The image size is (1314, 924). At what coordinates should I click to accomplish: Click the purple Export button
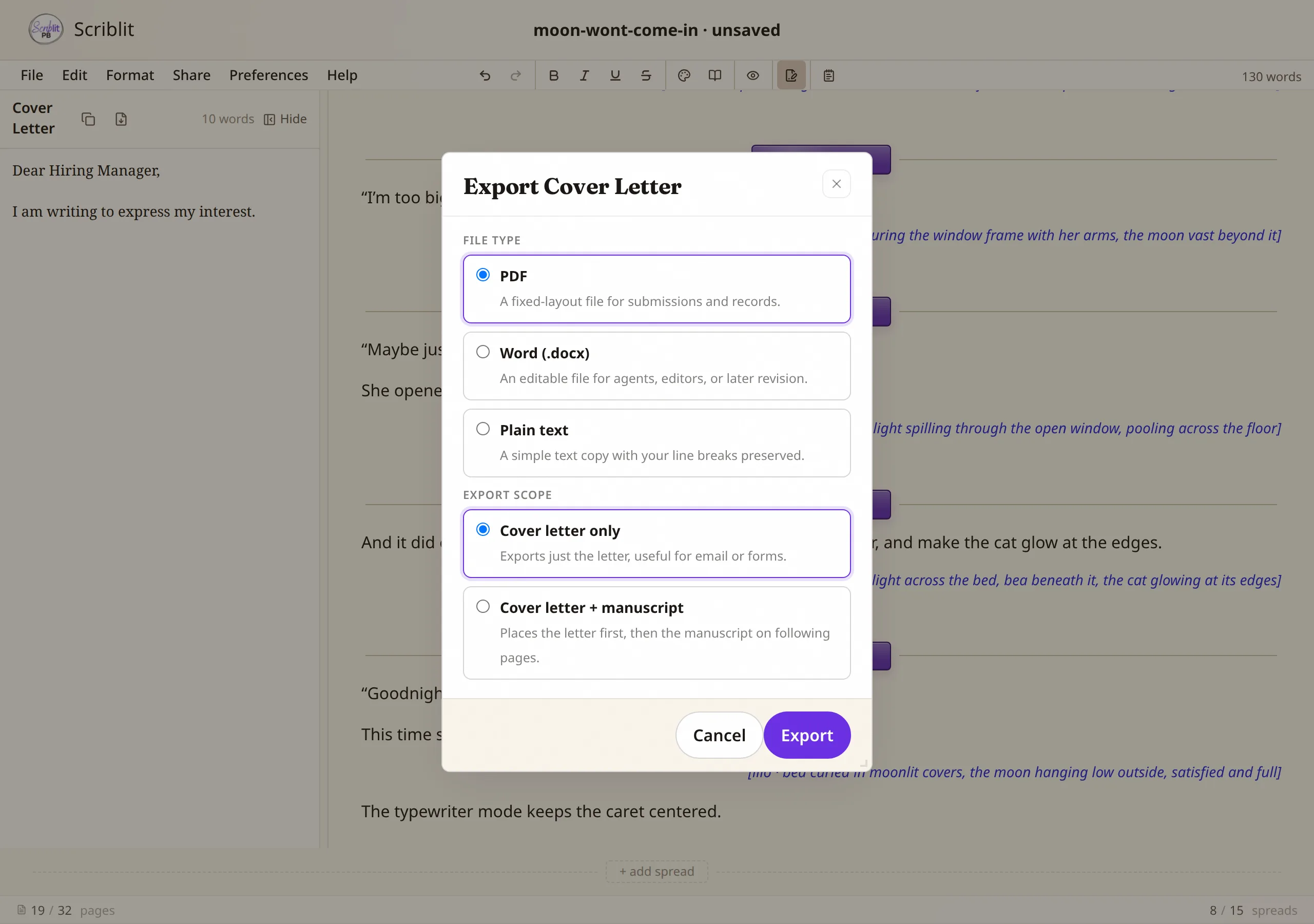[x=807, y=735]
